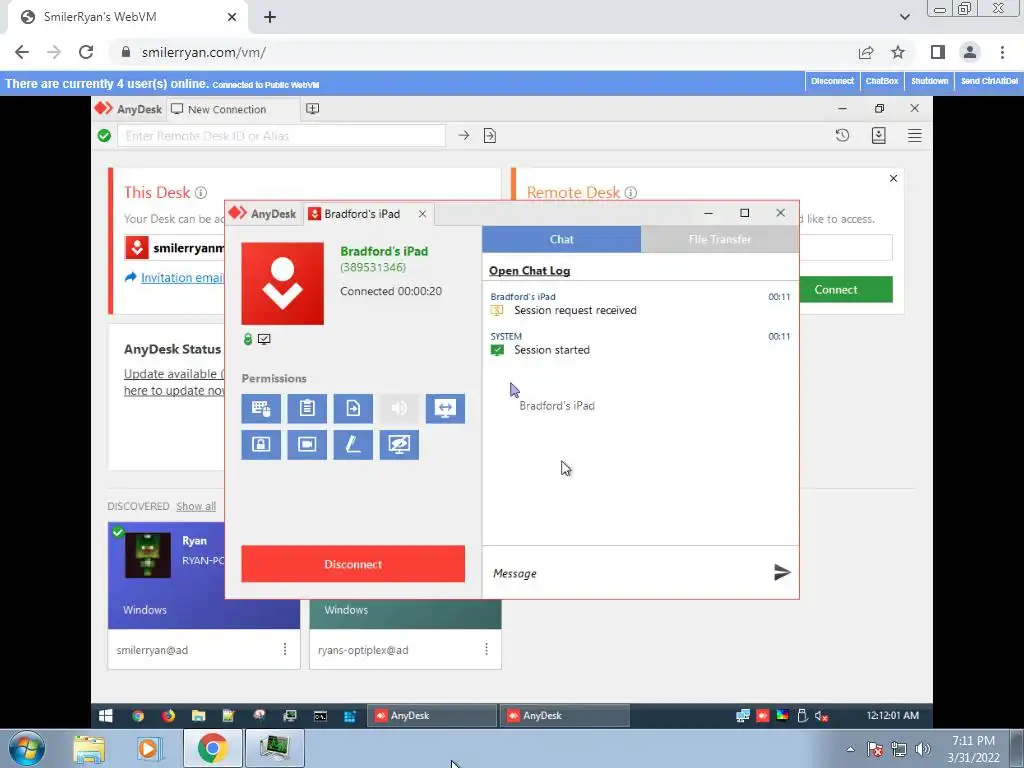The height and width of the screenshot is (768, 1024).
Task: Click Show all discovered devices
Action: 196,506
